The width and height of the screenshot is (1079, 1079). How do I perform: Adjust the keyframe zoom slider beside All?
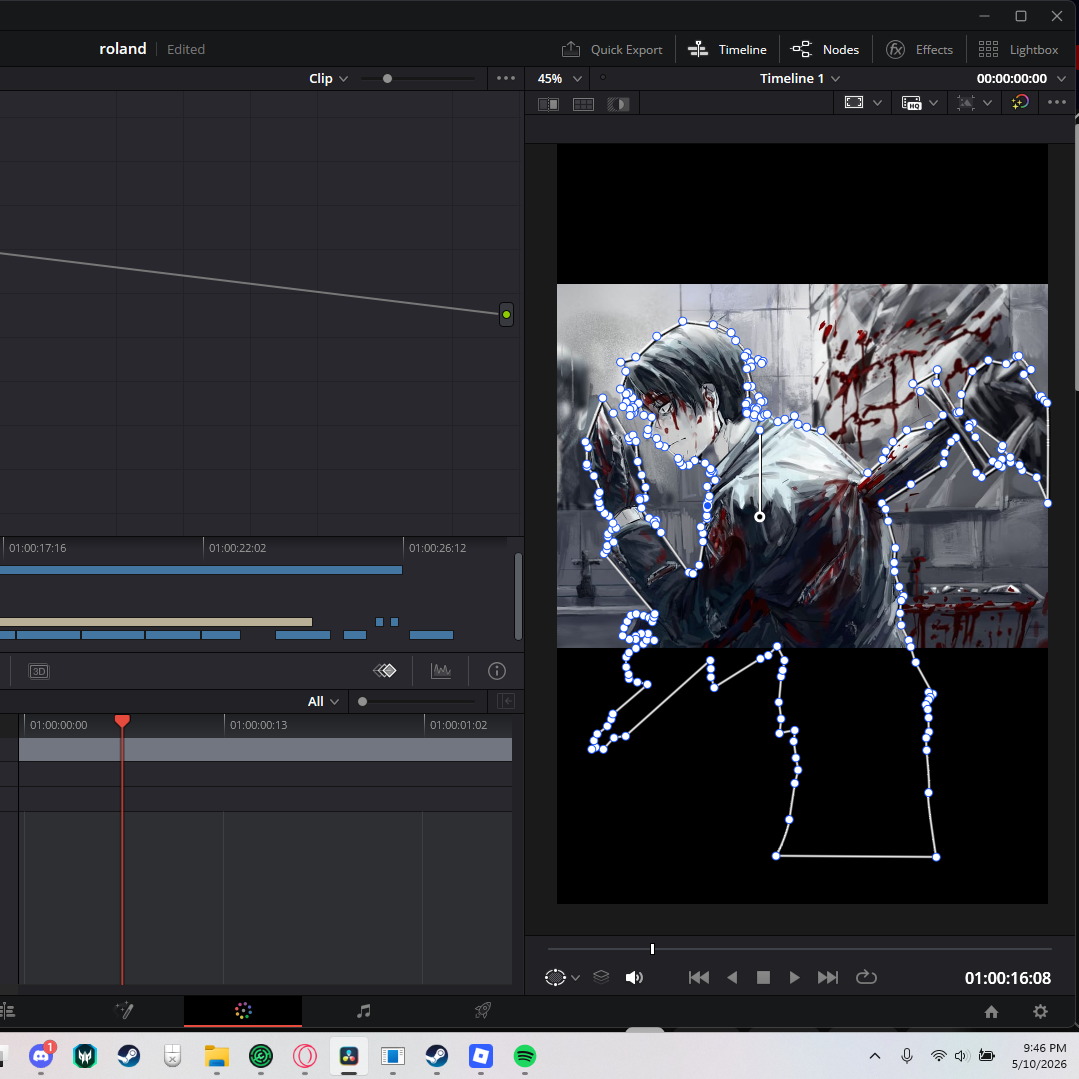click(363, 701)
